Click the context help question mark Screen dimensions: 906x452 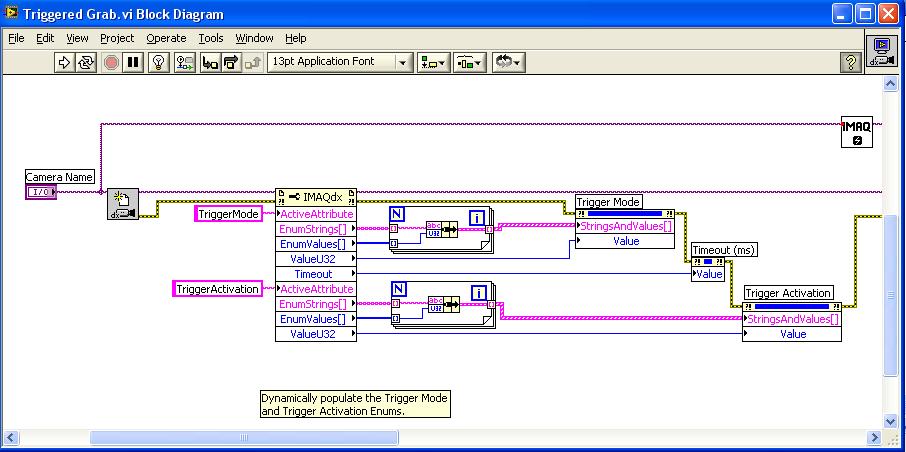coord(851,62)
